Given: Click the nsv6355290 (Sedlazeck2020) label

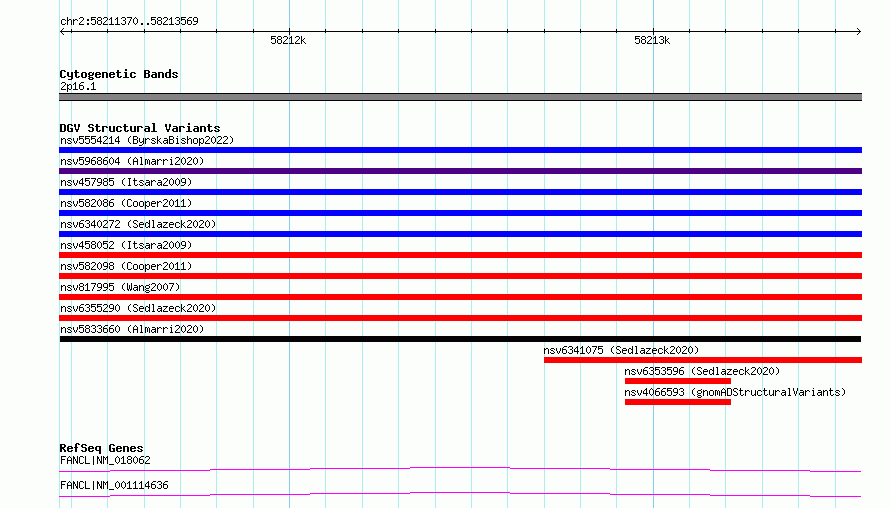Looking at the screenshot, I should click(x=138, y=308).
